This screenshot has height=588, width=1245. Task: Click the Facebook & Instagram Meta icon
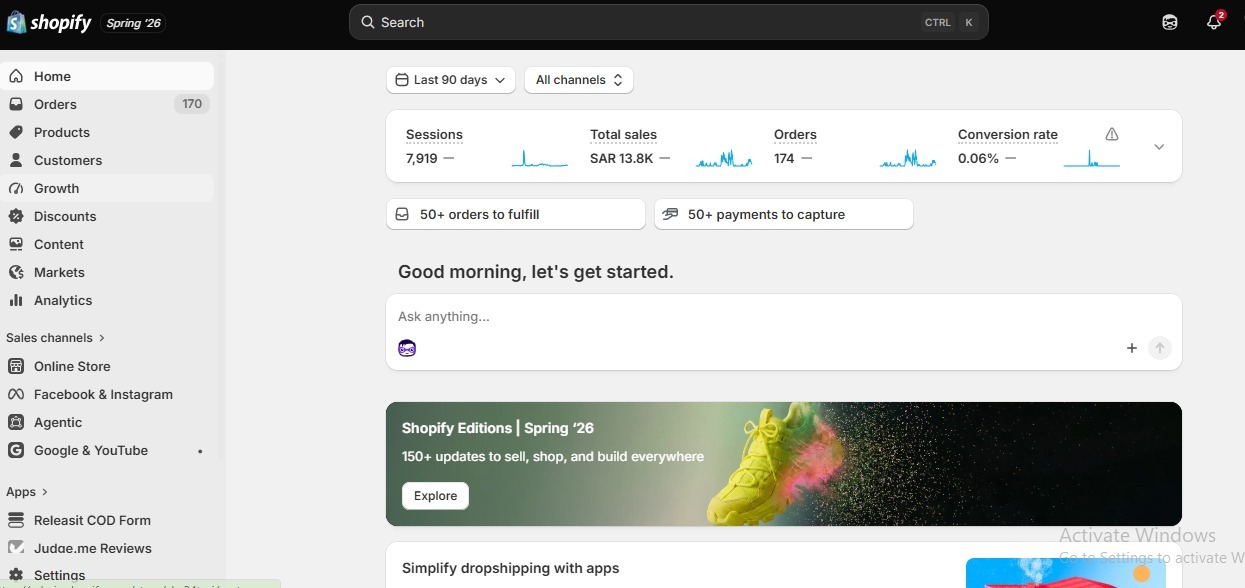click(x=16, y=394)
